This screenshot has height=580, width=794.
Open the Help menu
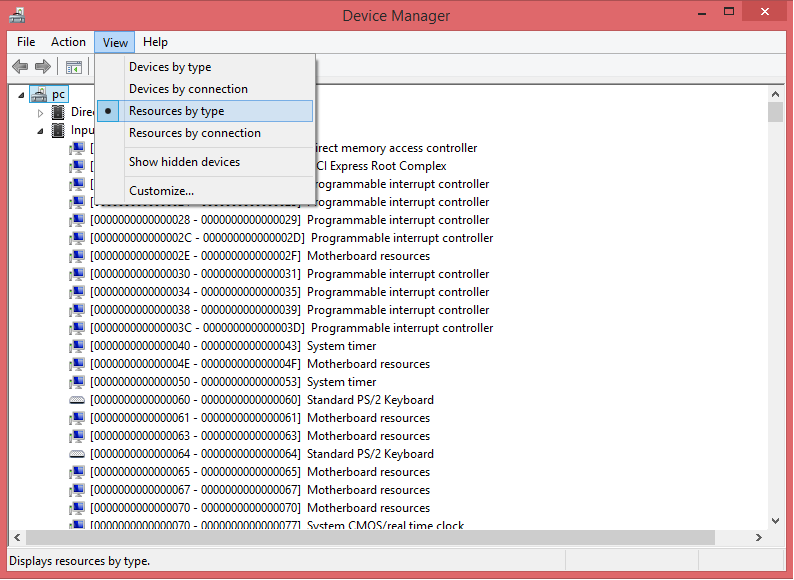[x=155, y=42]
